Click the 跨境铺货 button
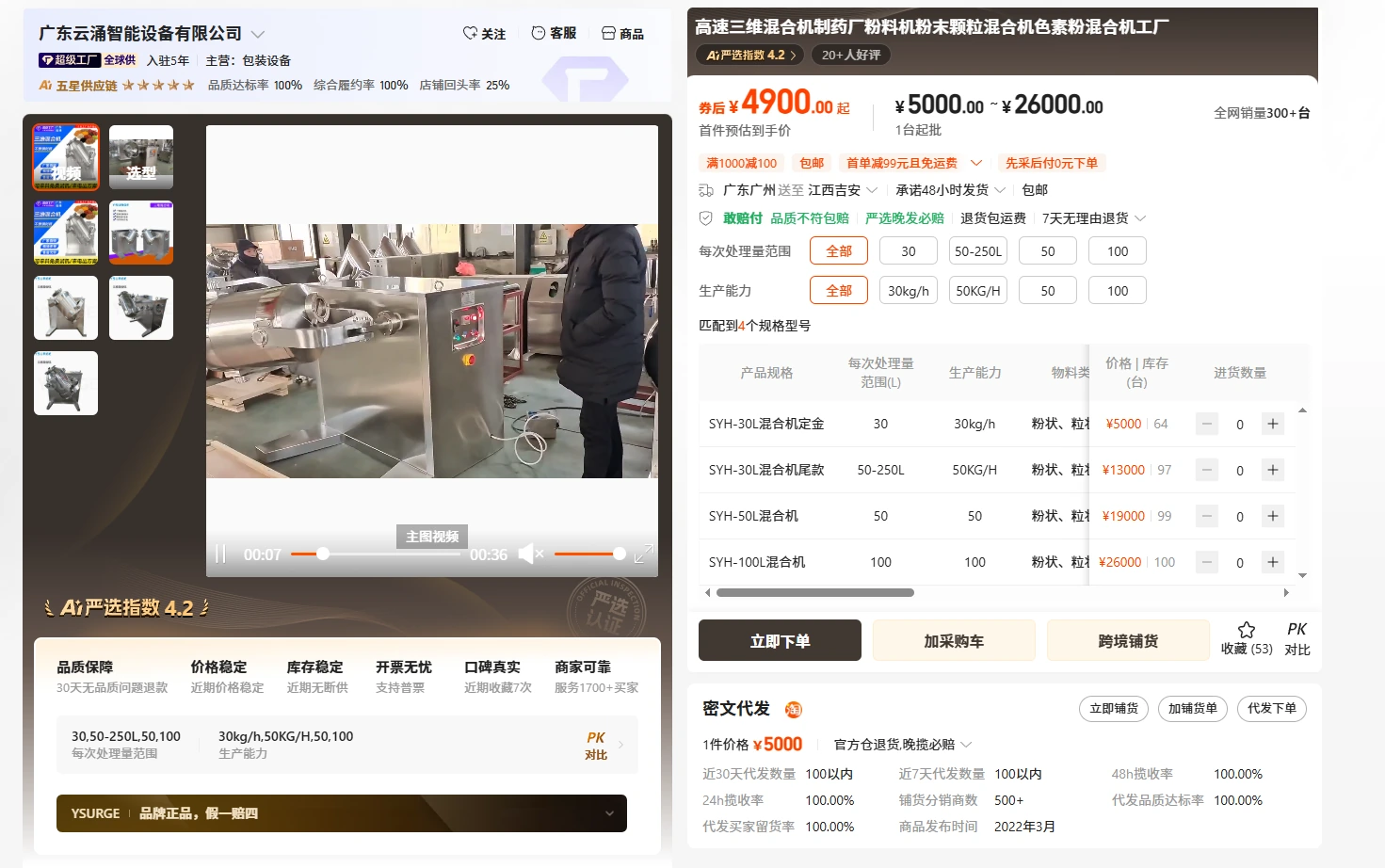The image size is (1385, 868). tap(1128, 640)
